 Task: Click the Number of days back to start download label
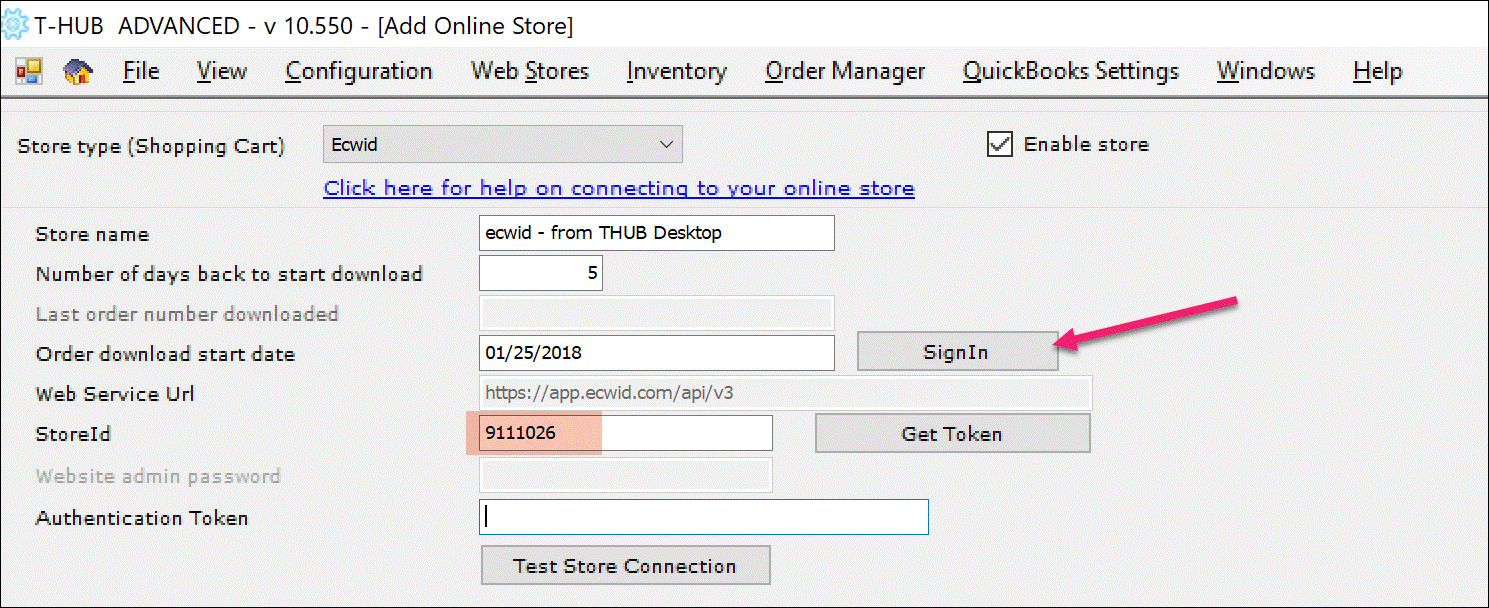(x=229, y=274)
